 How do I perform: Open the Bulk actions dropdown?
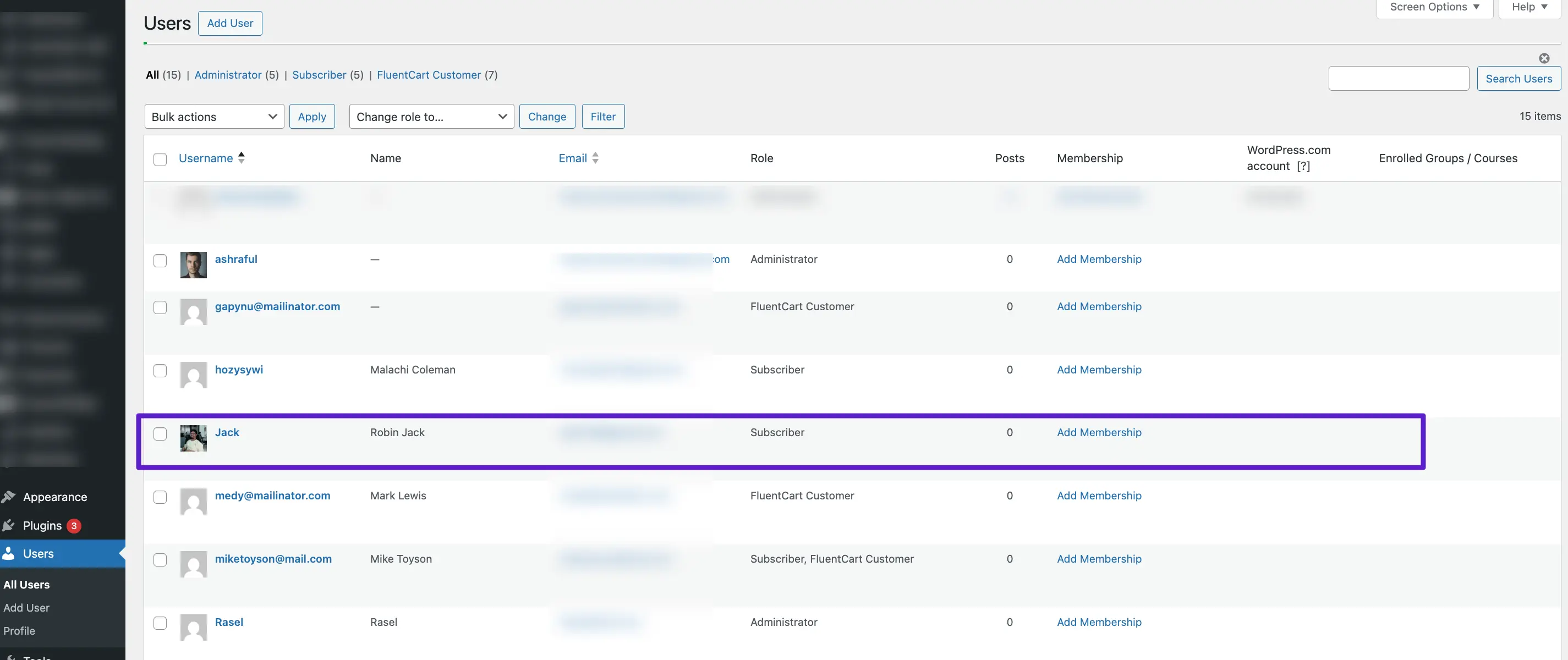click(214, 116)
